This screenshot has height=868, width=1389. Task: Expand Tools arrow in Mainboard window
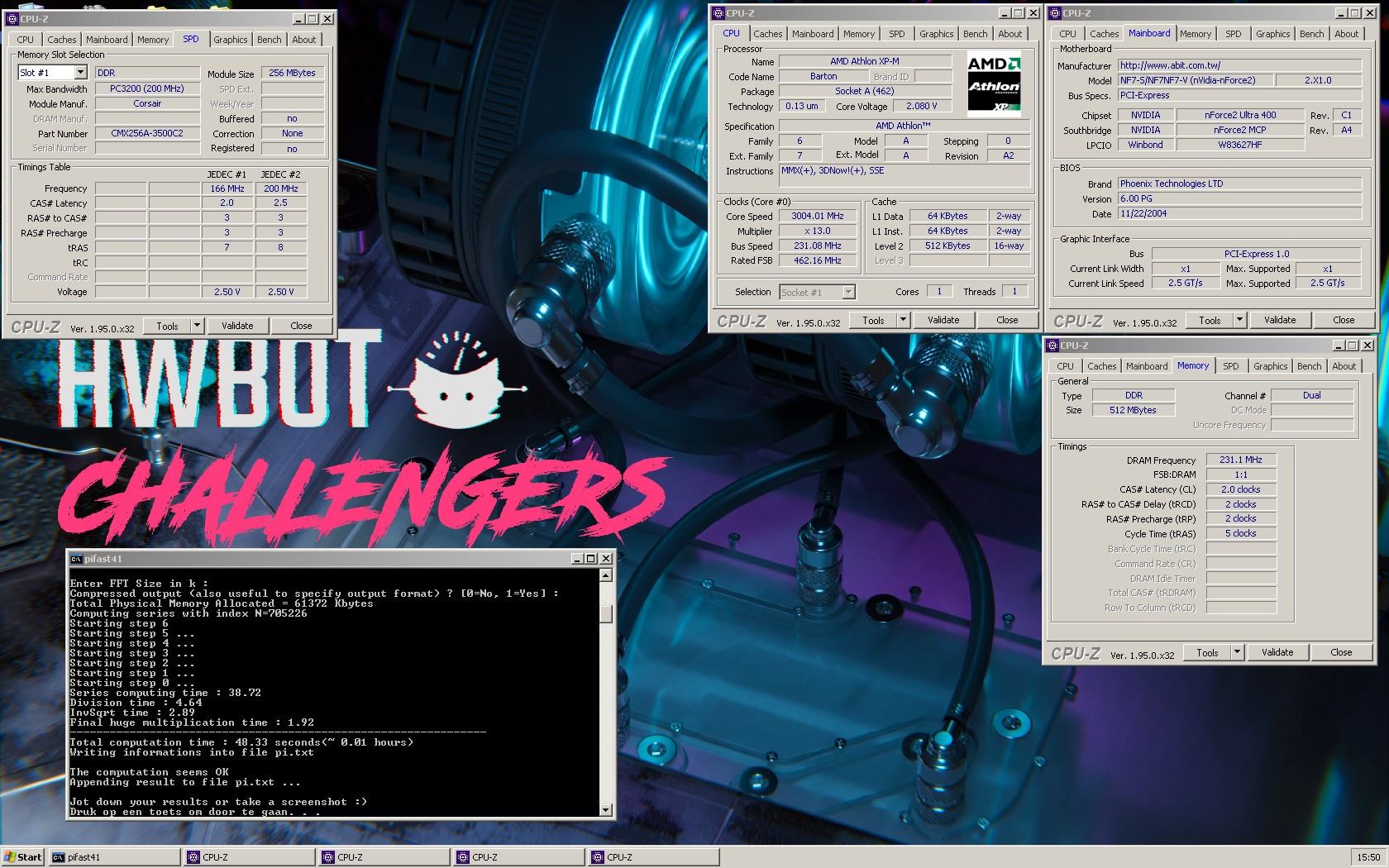coord(1239,320)
